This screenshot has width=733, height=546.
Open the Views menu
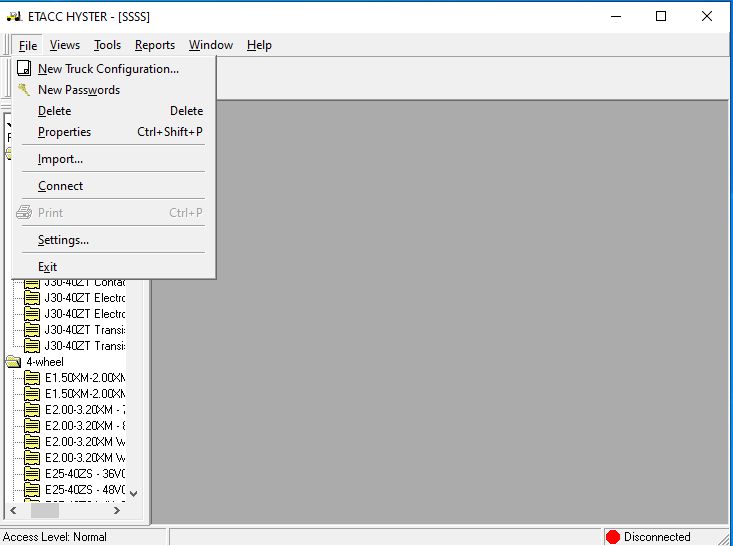pyautogui.click(x=65, y=45)
